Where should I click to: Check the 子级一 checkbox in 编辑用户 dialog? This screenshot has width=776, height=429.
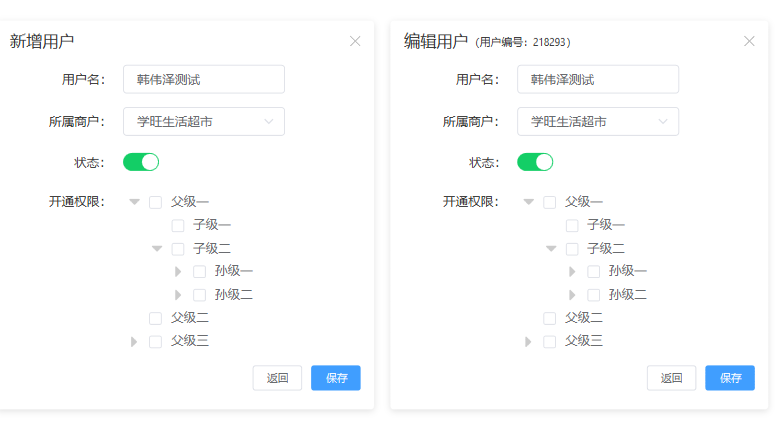coord(571,225)
